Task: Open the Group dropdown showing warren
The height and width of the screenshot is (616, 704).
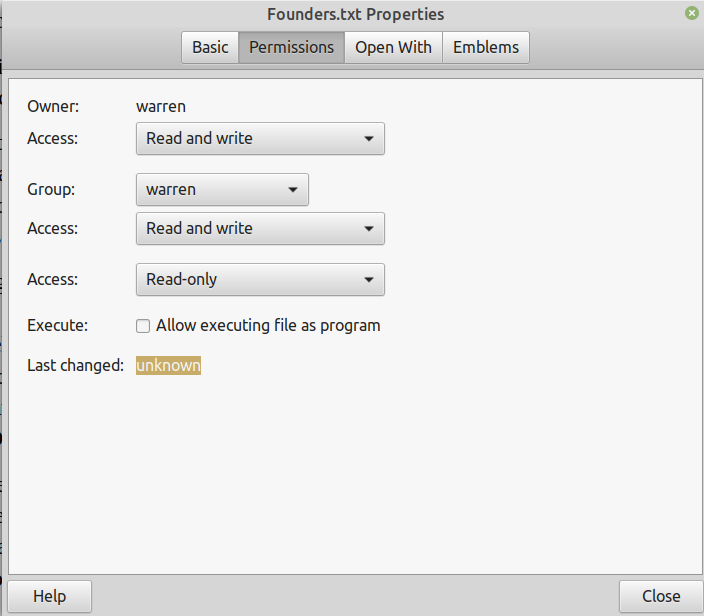Action: tap(222, 189)
